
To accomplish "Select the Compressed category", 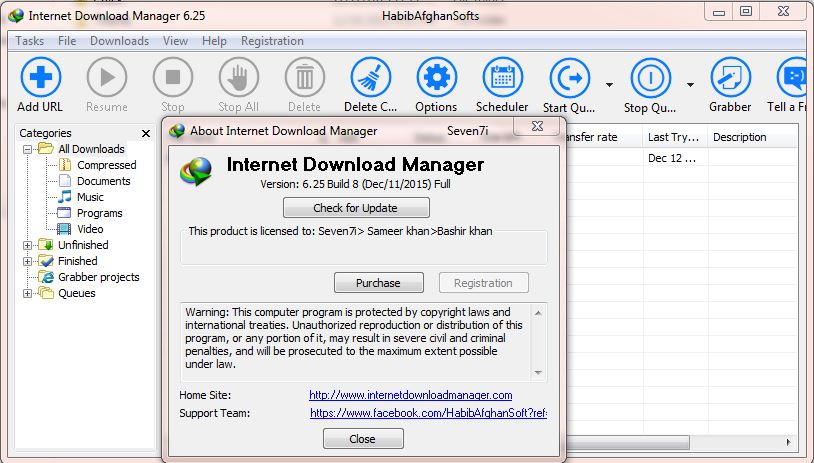I will [x=106, y=165].
